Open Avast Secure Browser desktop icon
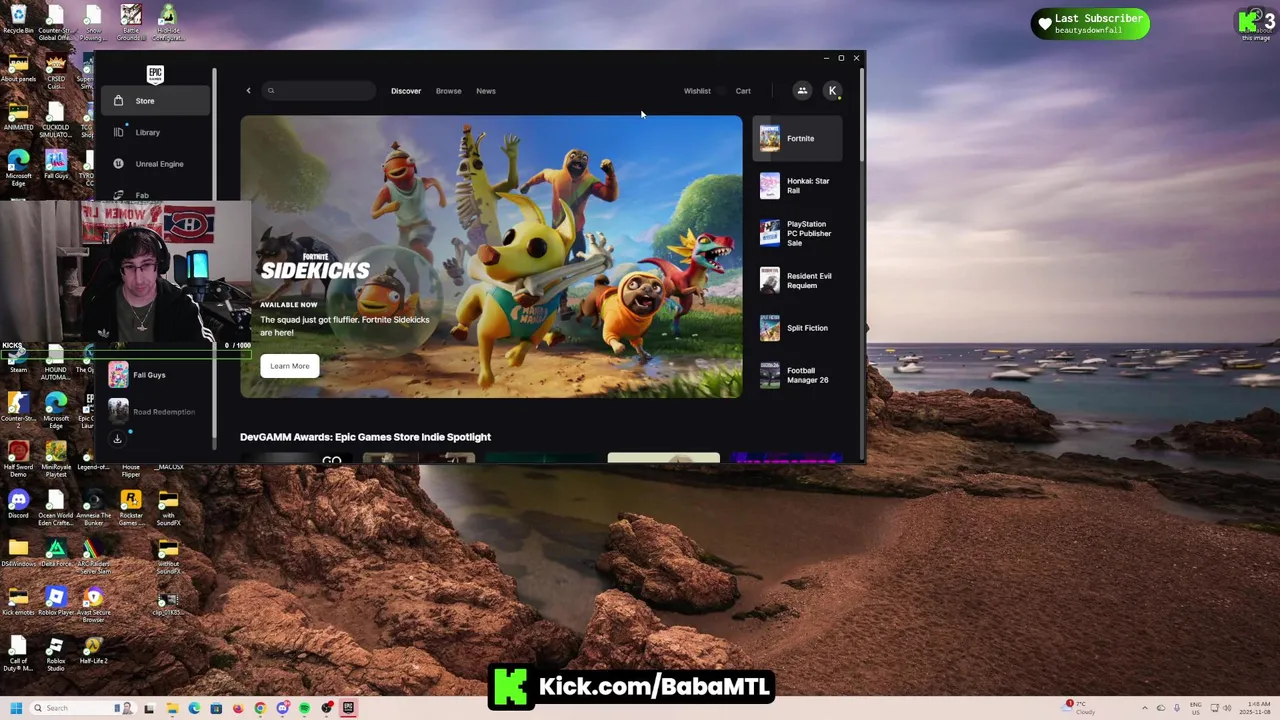Viewport: 1280px width, 720px height. click(93, 604)
